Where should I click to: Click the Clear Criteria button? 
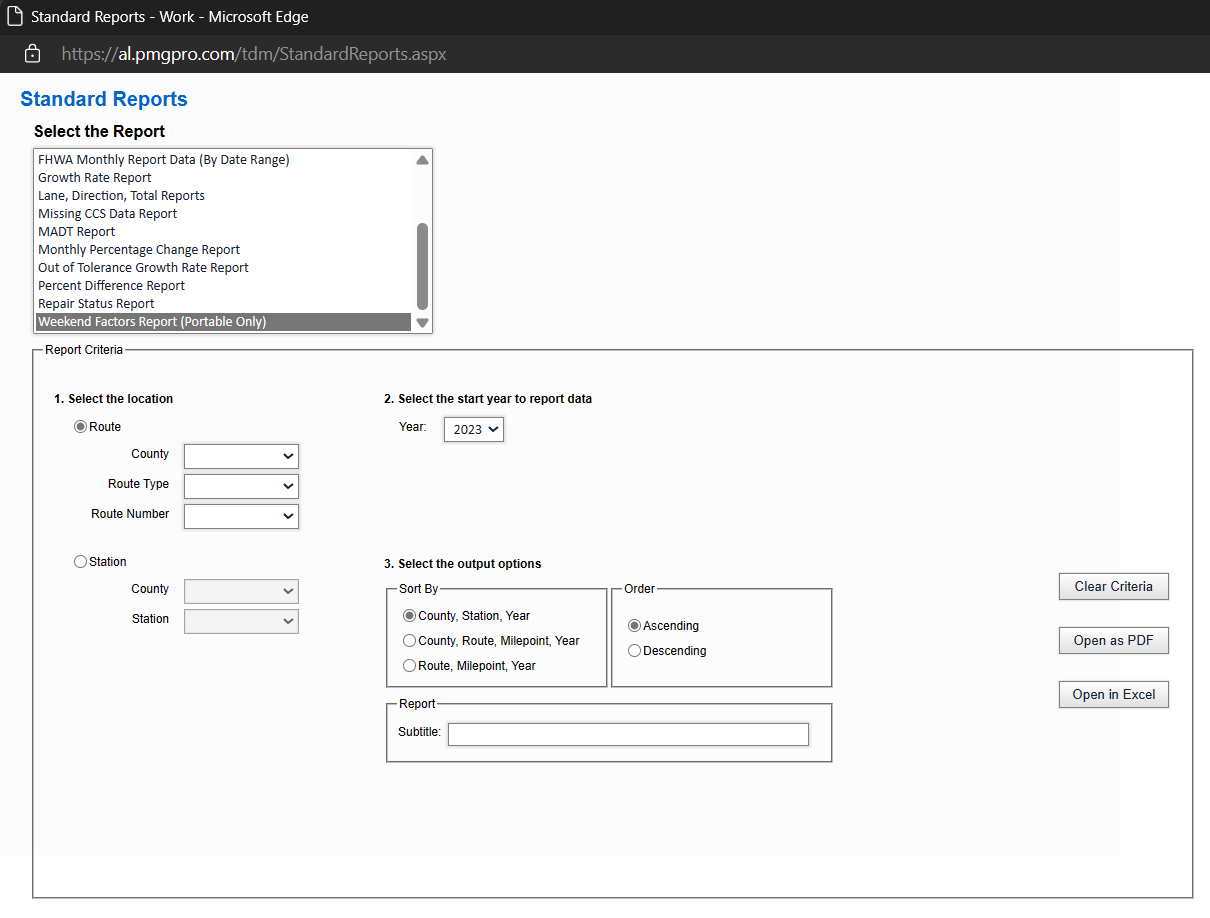click(x=1114, y=587)
